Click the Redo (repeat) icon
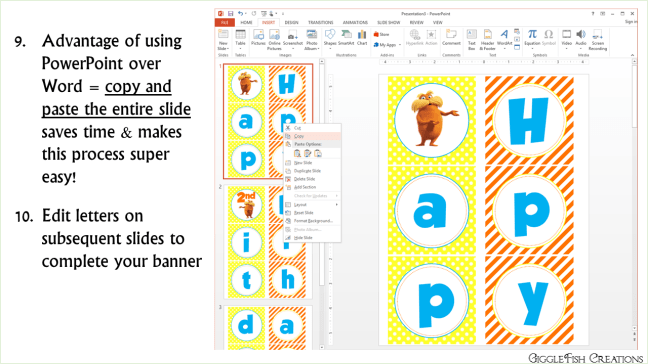The height and width of the screenshot is (364, 648). pyautogui.click(x=254, y=14)
